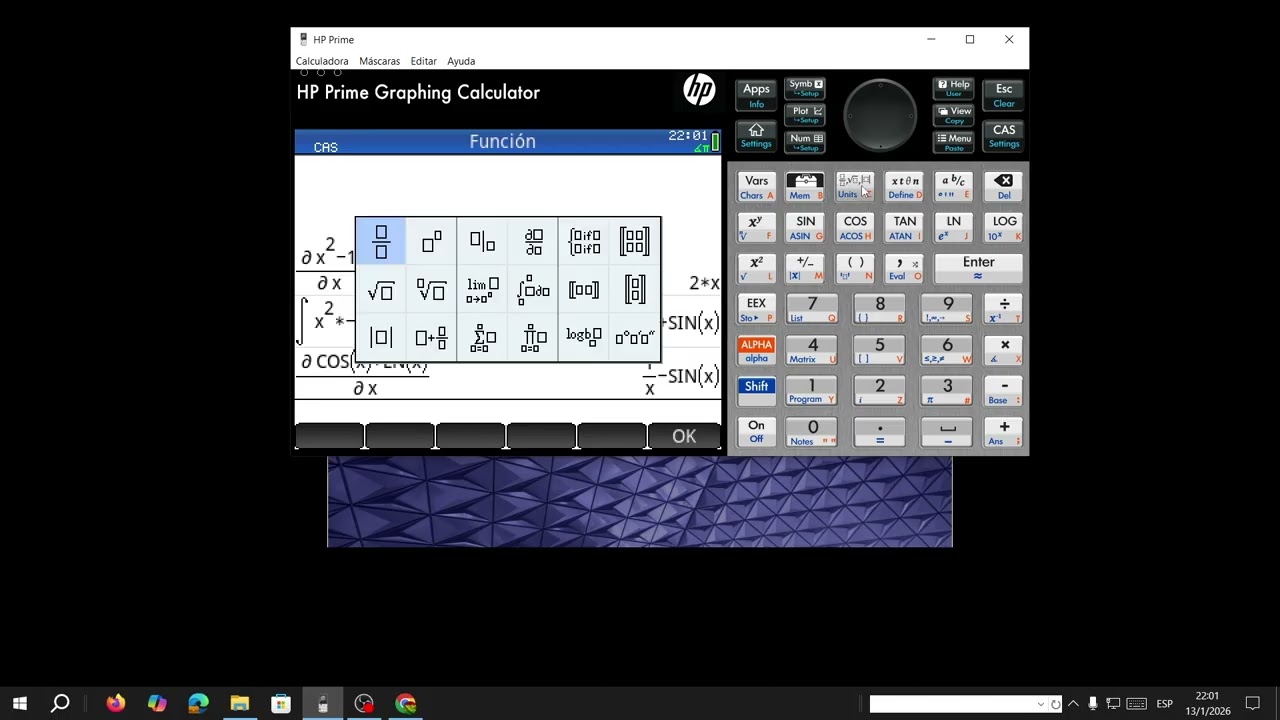Insert the log base b template
Viewport: 1280px width, 720px height.
pyautogui.click(x=584, y=337)
